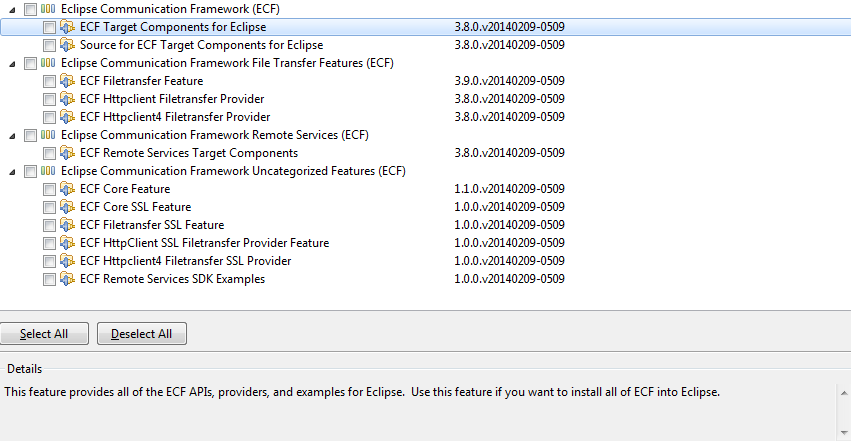Select ECF Remote Services SDK Examples label

[172, 278]
